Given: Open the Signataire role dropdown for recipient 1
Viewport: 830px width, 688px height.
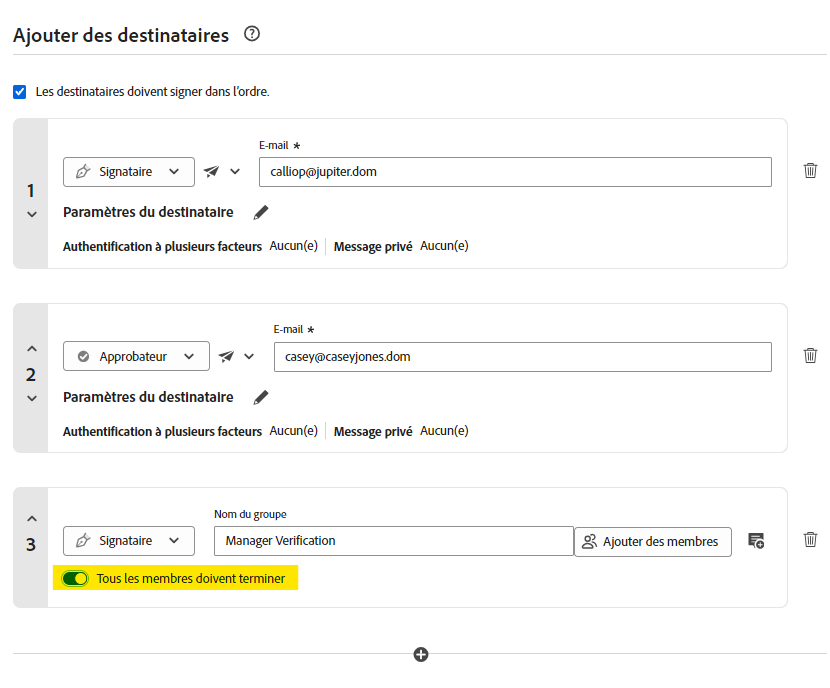Looking at the screenshot, I should 128,171.
